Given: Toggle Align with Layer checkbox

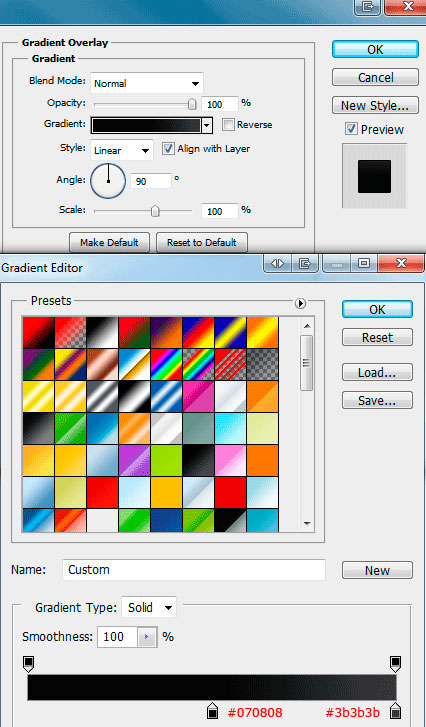Looking at the screenshot, I should coord(169,149).
